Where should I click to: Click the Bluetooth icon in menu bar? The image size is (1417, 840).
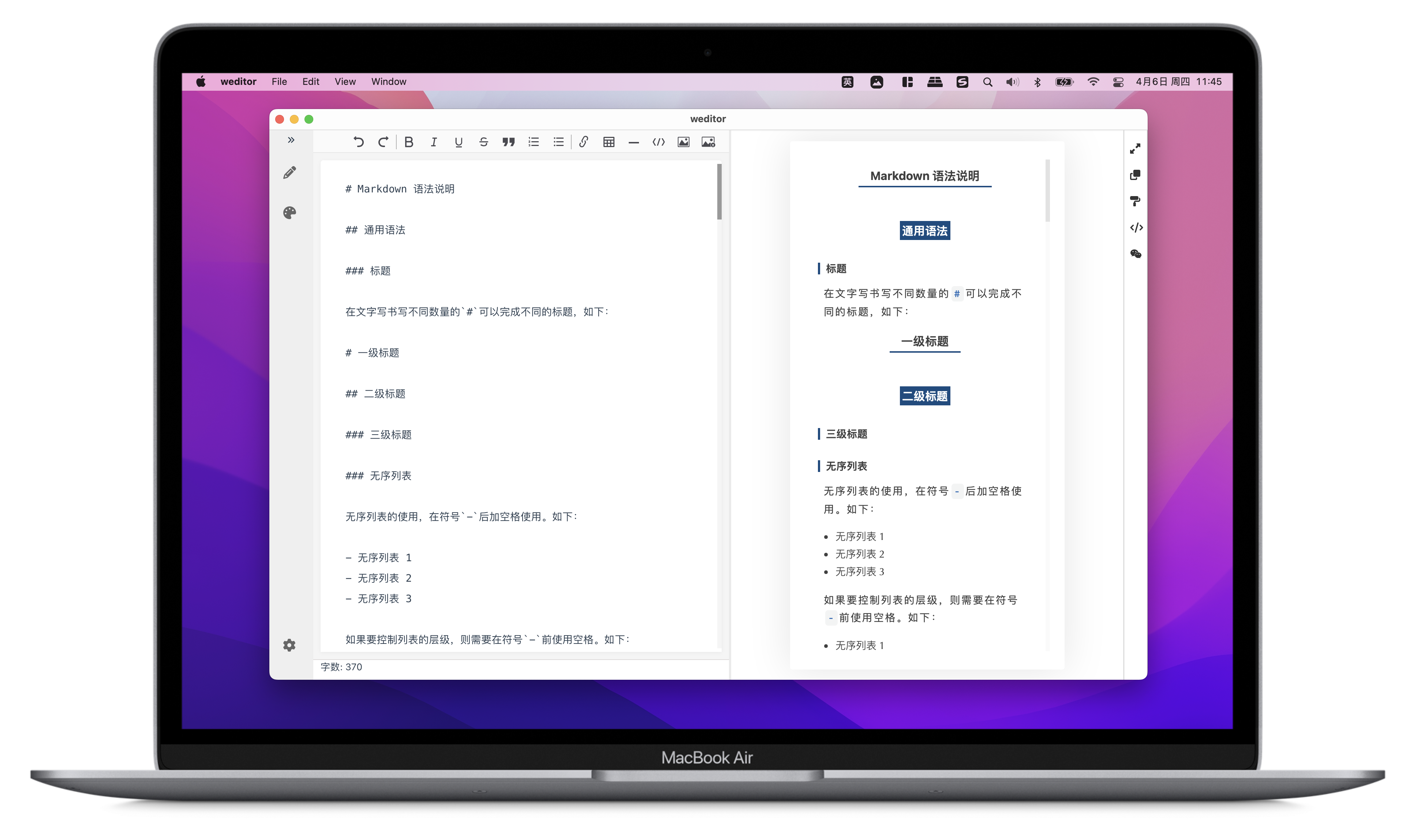(1037, 82)
